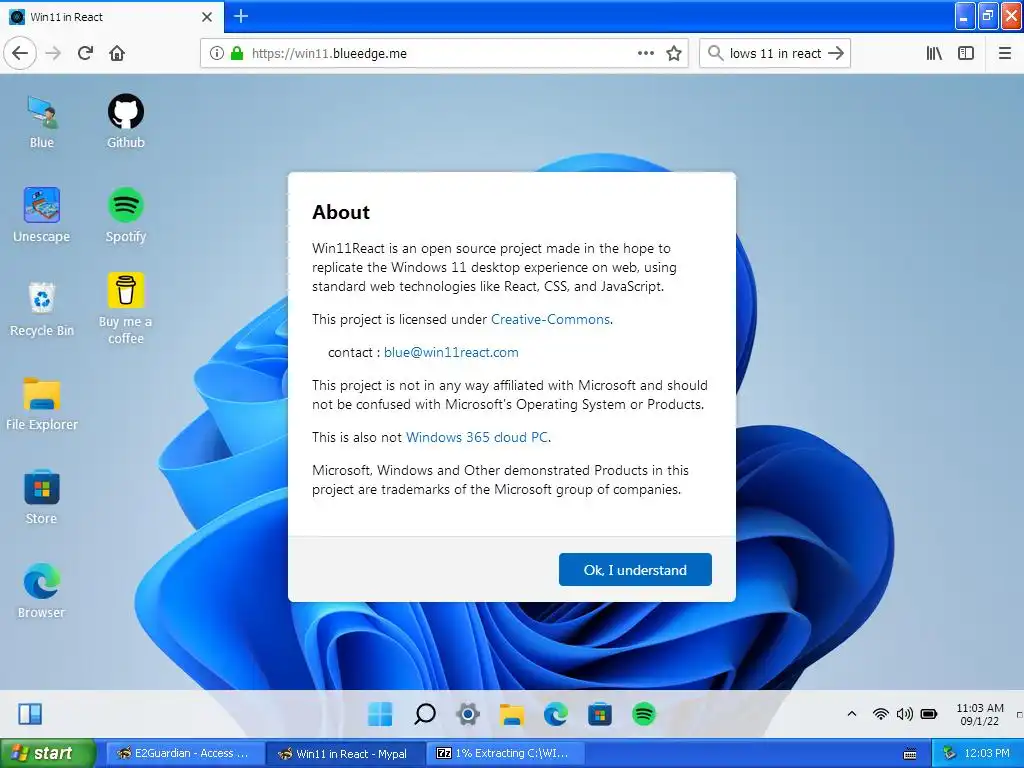This screenshot has height=768, width=1024.
Task: Click the Wi-Fi icon in Win11 tray
Action: [x=880, y=714]
